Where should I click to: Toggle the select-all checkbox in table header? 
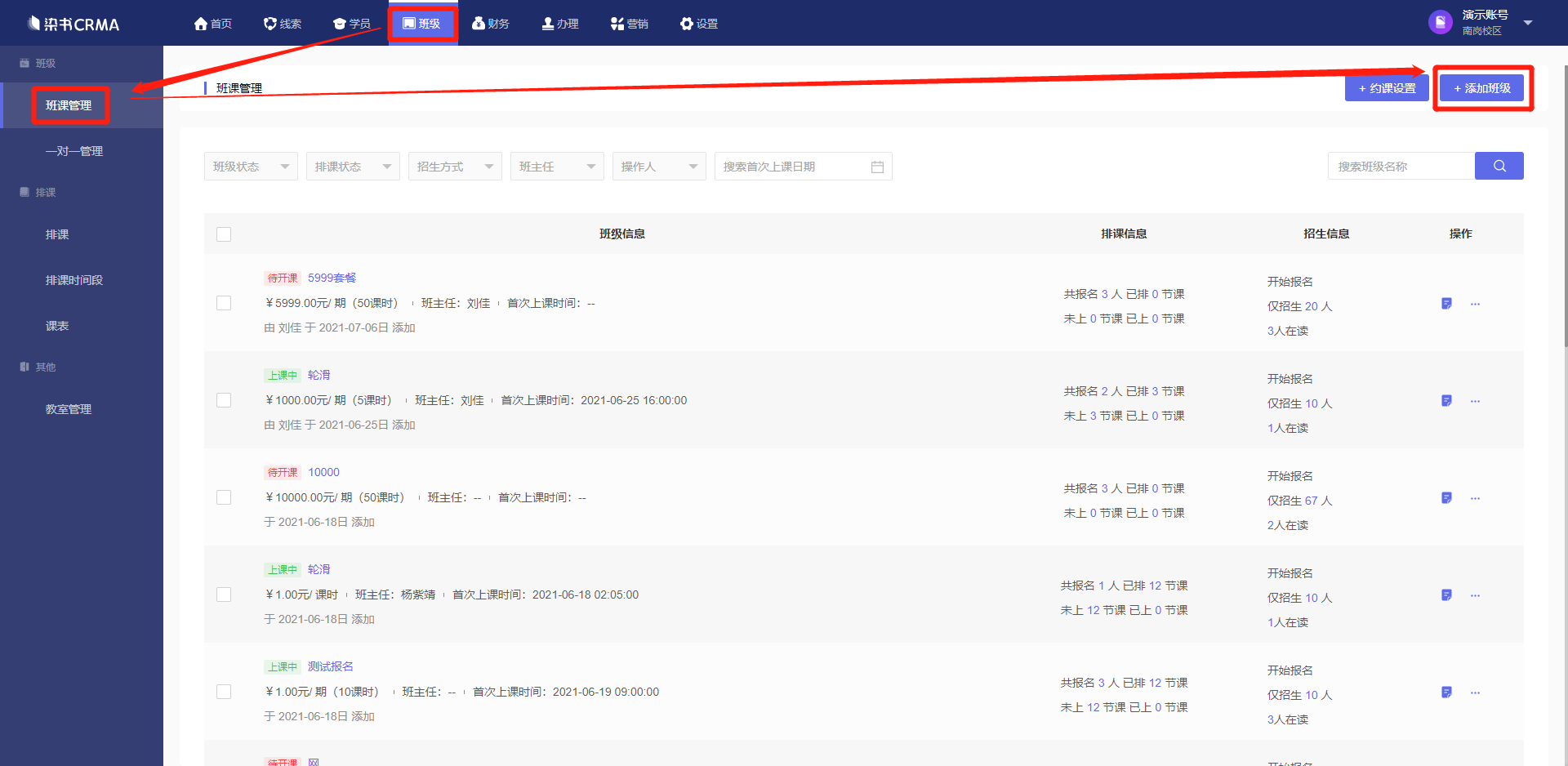pyautogui.click(x=224, y=234)
